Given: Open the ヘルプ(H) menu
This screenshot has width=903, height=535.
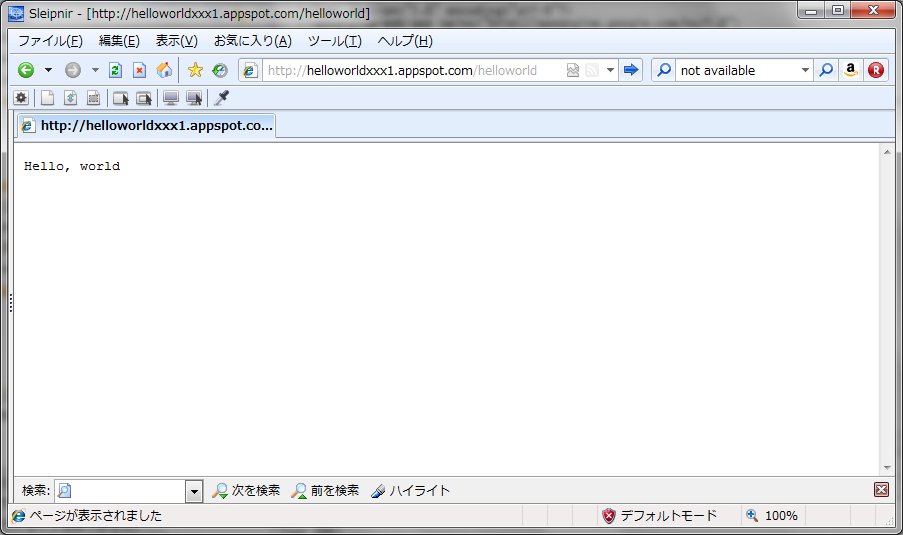Looking at the screenshot, I should point(405,41).
